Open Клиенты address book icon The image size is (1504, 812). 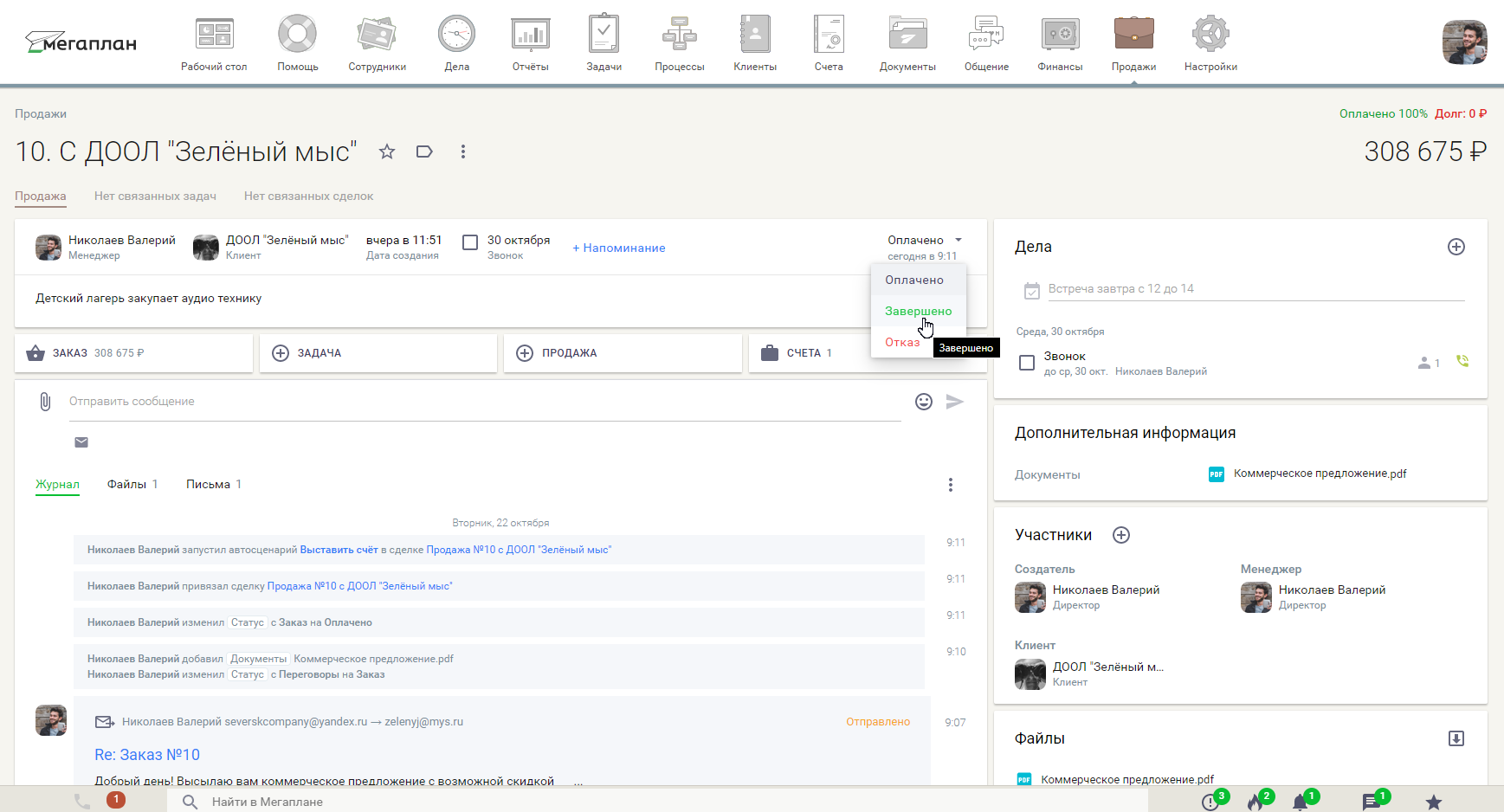coord(755,35)
